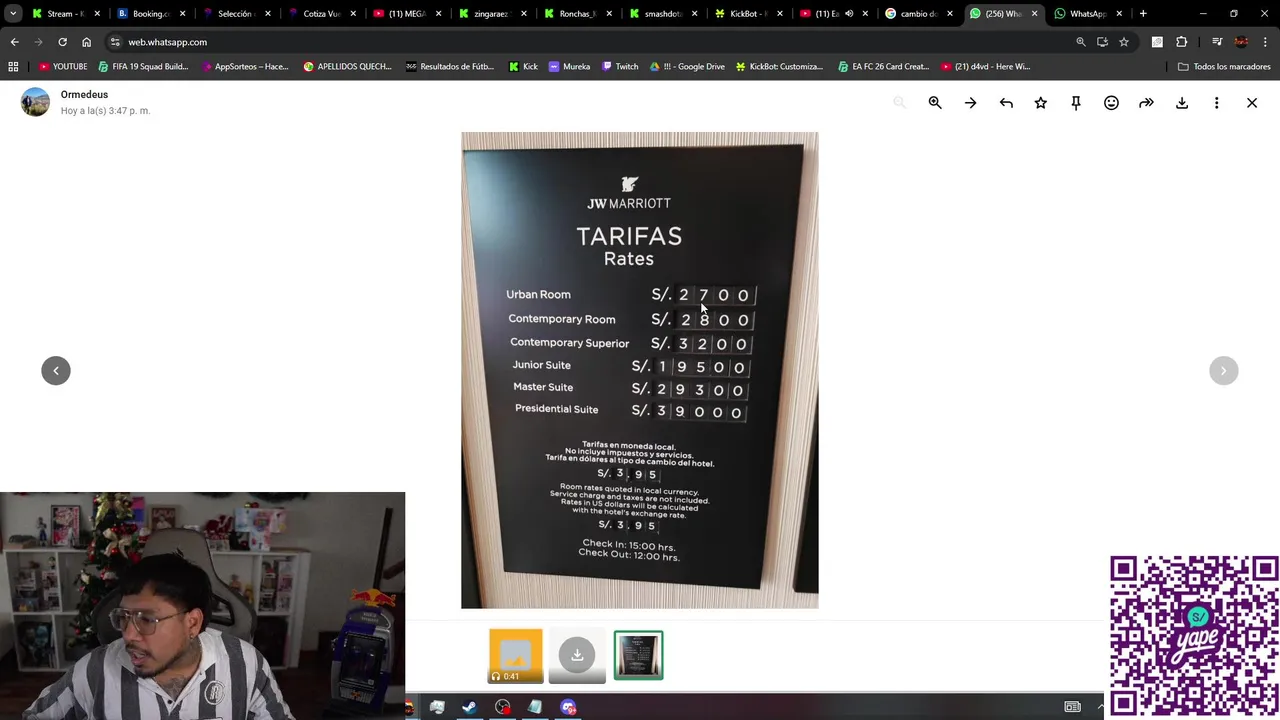
Task: Open the Twitch bookmark
Action: coord(619,67)
